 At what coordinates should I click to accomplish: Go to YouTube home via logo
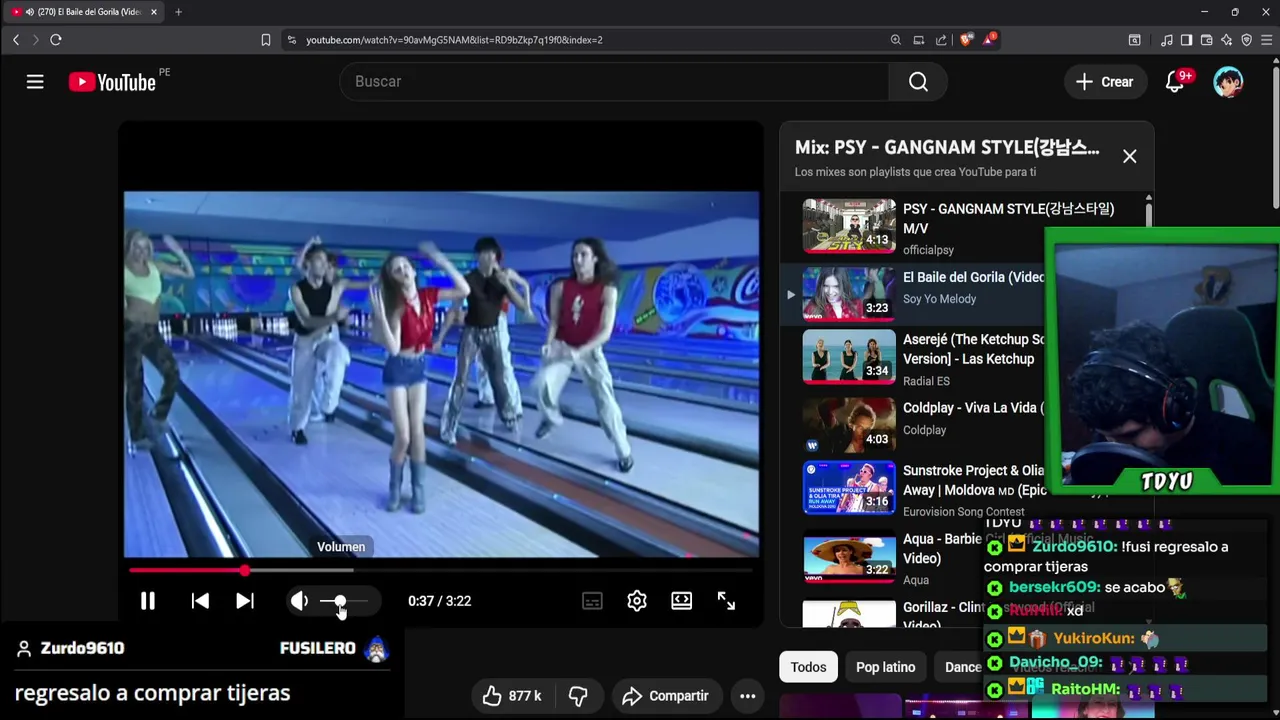click(x=112, y=82)
